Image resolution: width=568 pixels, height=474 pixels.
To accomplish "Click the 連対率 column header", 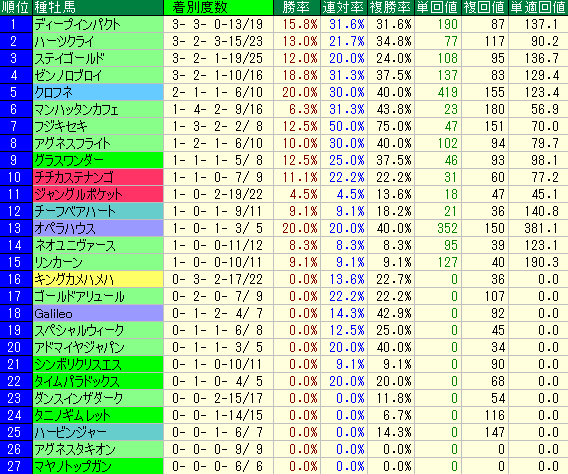I will tap(344, 7).
